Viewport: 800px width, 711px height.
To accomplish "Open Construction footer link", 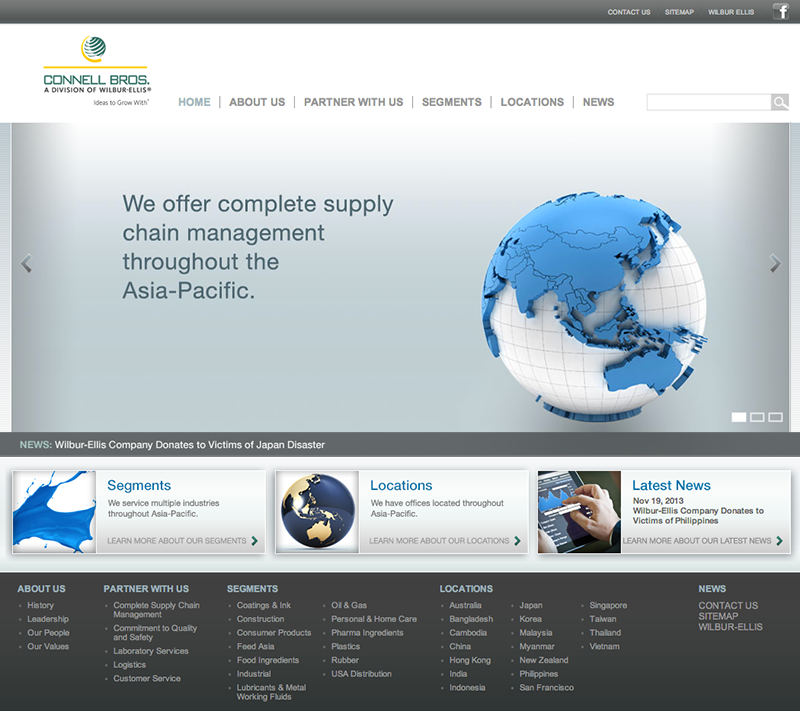I will pos(260,619).
